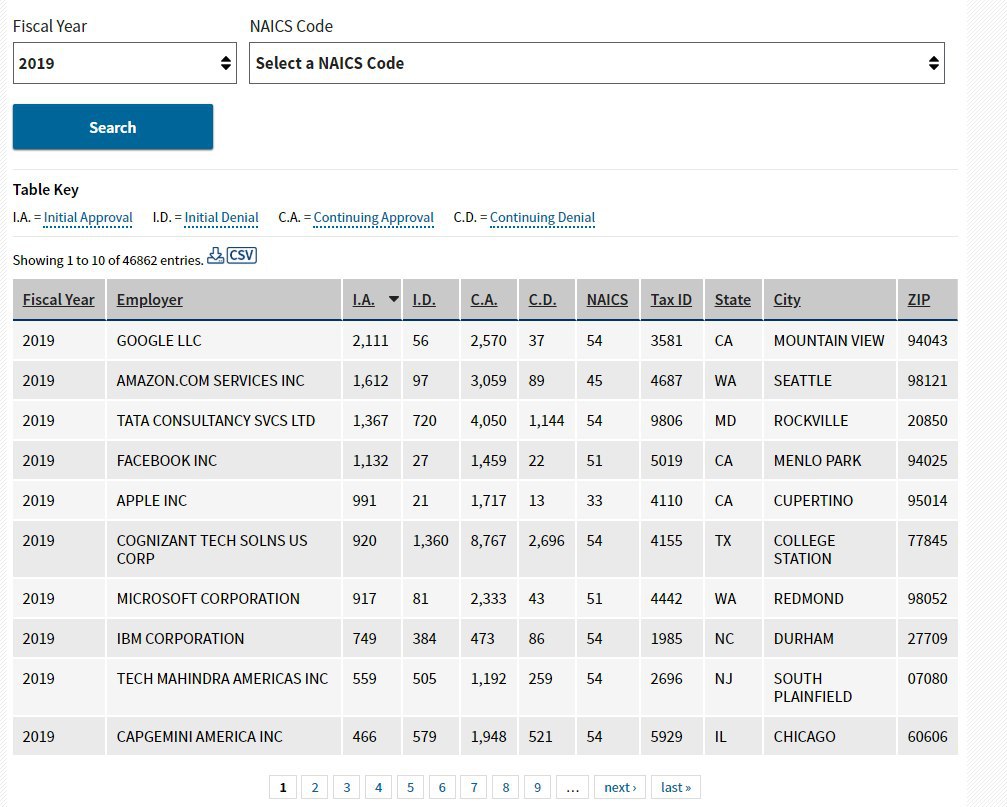
Task: Click the ROCKVILLE city cell
Action: pos(830,421)
